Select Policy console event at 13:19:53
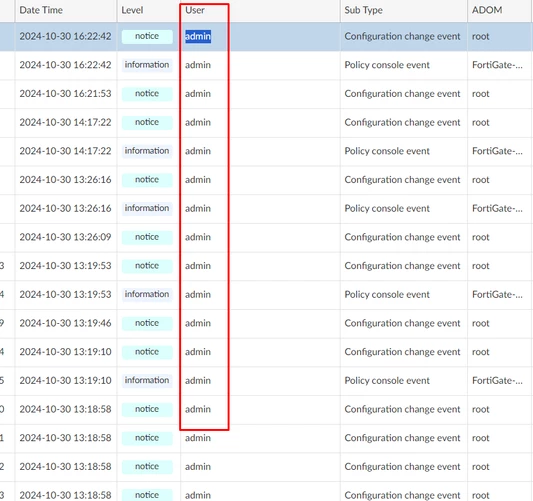The image size is (533, 501). coord(387,294)
